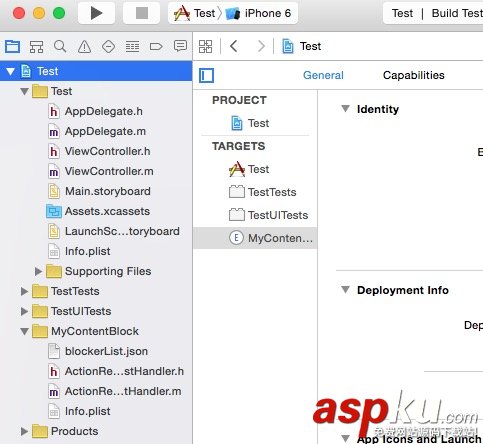Screen dimensions: 483x444
Task: Go forward with the right chevron
Action: (x=261, y=46)
